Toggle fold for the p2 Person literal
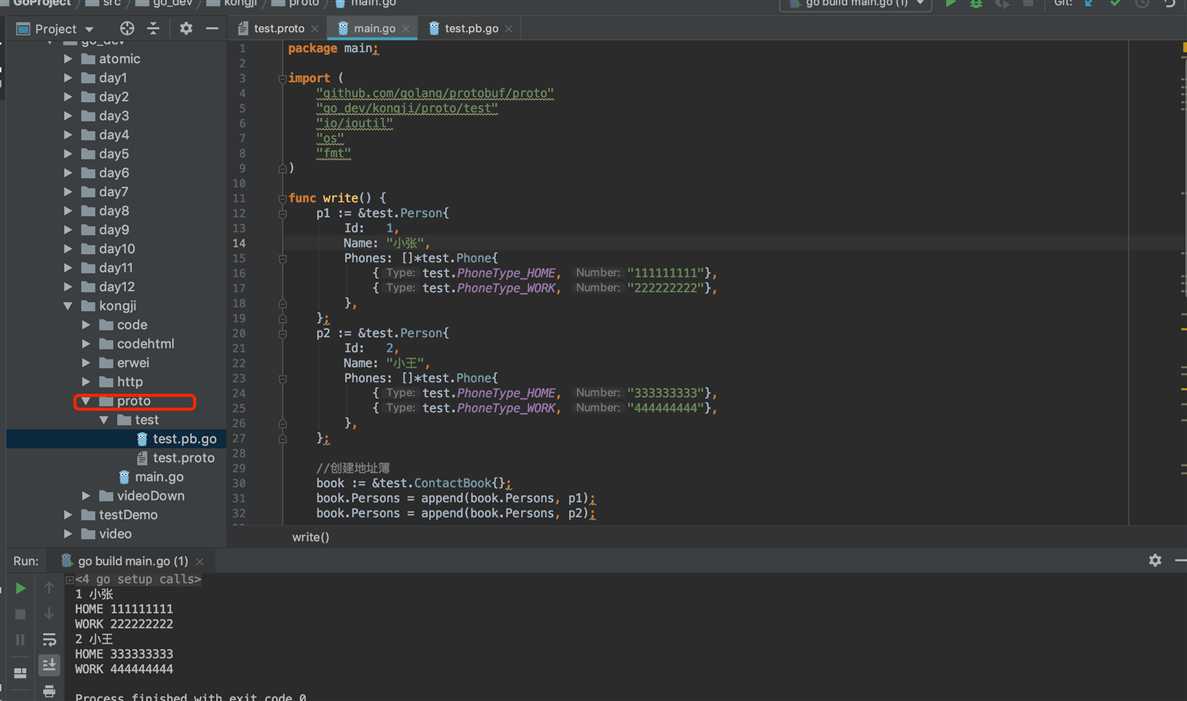The height and width of the screenshot is (701, 1187). pos(282,333)
